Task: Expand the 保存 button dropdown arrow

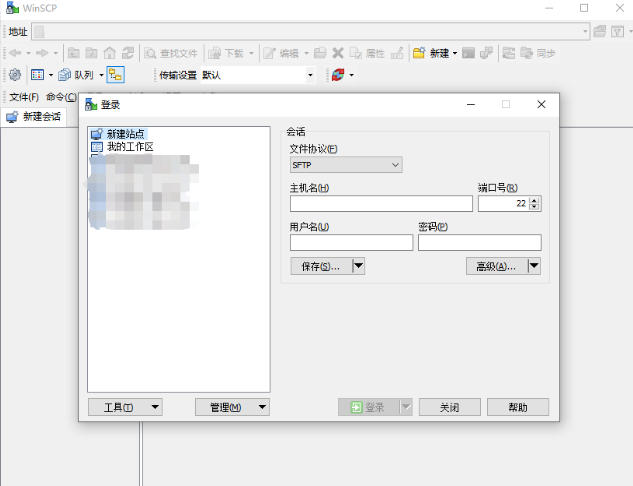Action: click(358, 266)
